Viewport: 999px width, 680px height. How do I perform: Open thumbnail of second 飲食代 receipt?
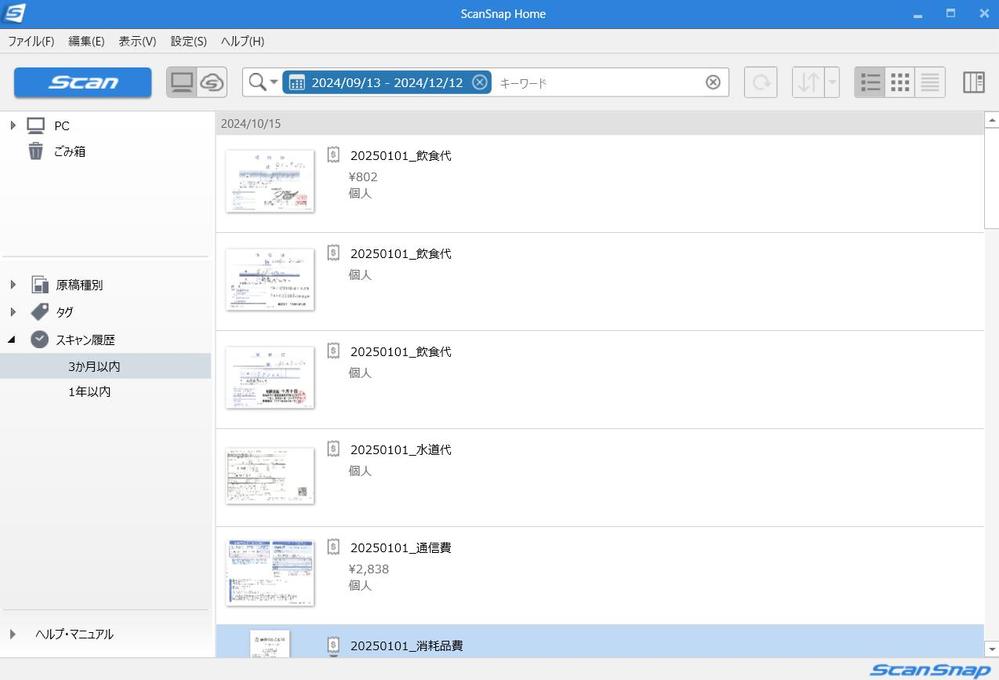click(270, 280)
